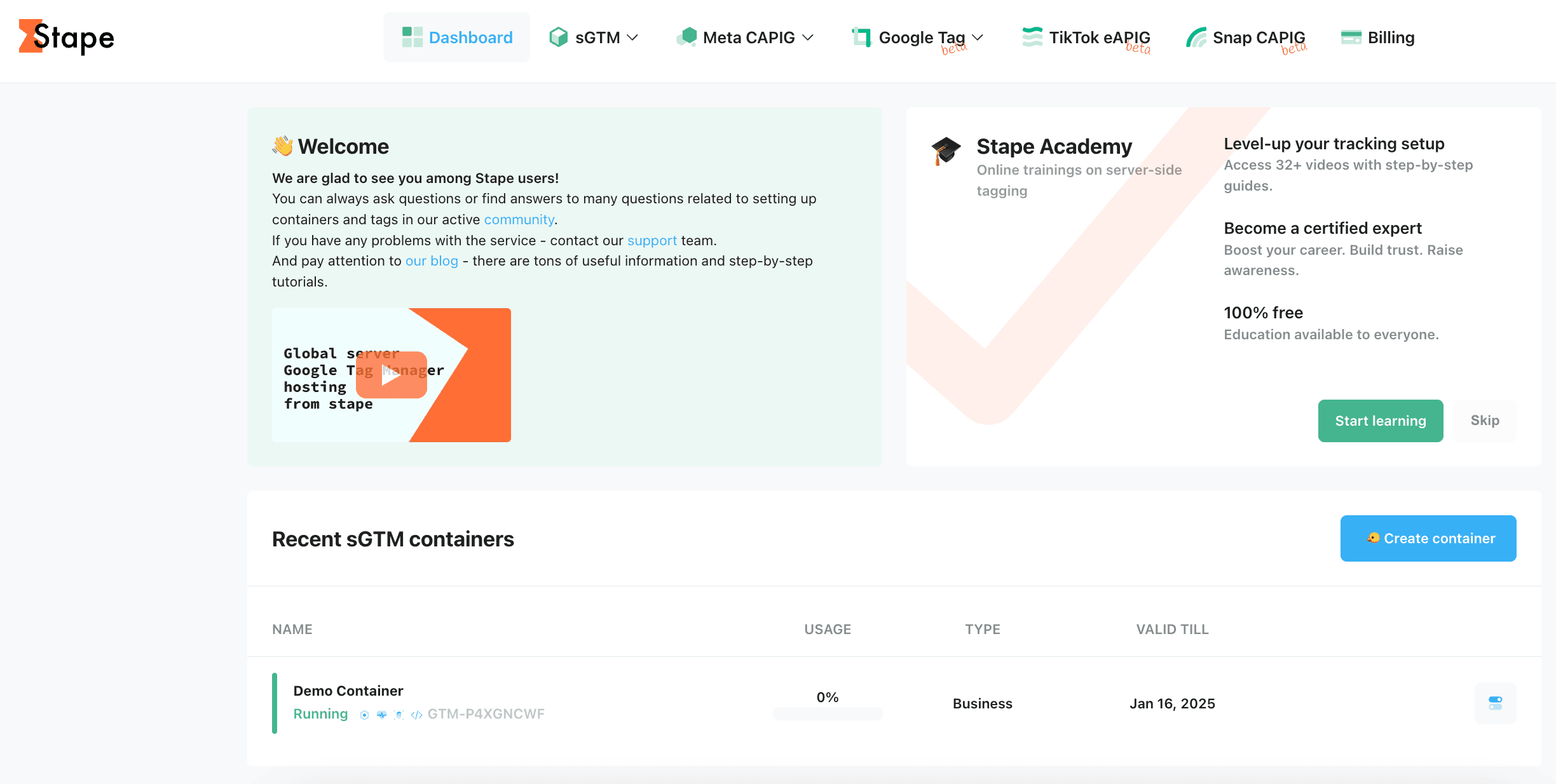Image resolution: width=1556 pixels, height=784 pixels.
Task: Click the Start learning button
Action: pos(1381,421)
